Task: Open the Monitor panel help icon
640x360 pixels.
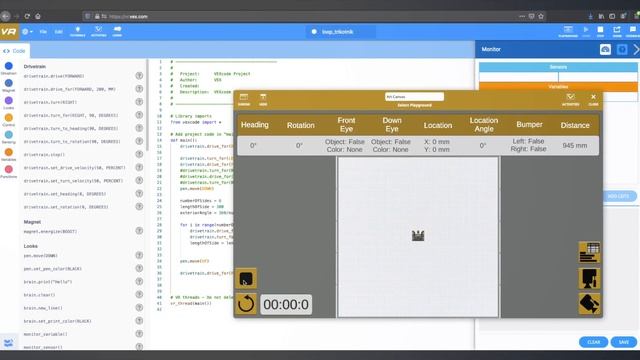Action: pos(622,49)
